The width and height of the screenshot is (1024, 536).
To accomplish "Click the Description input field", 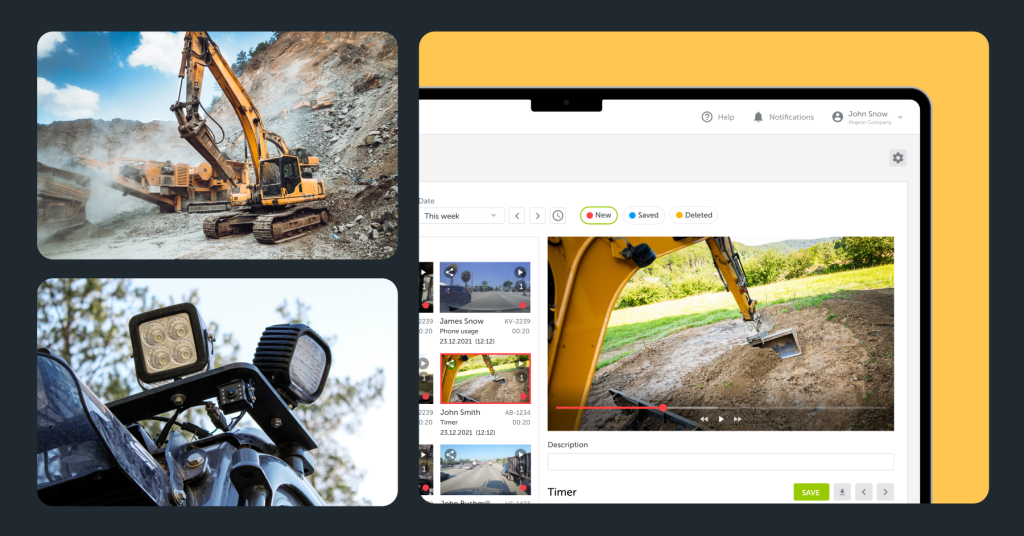I will pos(720,462).
